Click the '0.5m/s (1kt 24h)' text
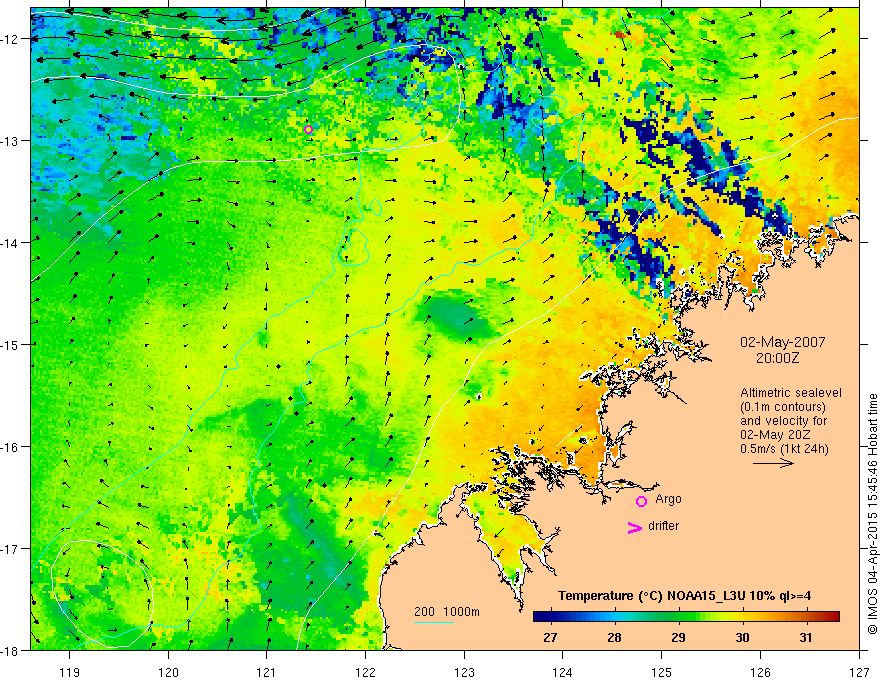The width and height of the screenshot is (880, 680). point(784,449)
